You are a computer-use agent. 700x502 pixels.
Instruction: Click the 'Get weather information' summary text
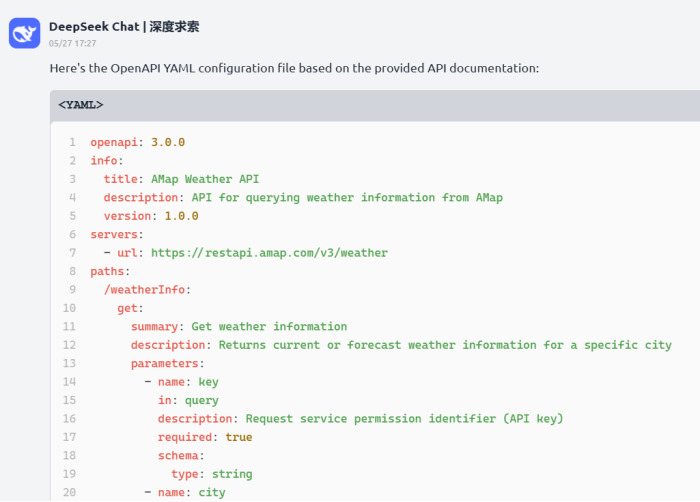(x=269, y=327)
